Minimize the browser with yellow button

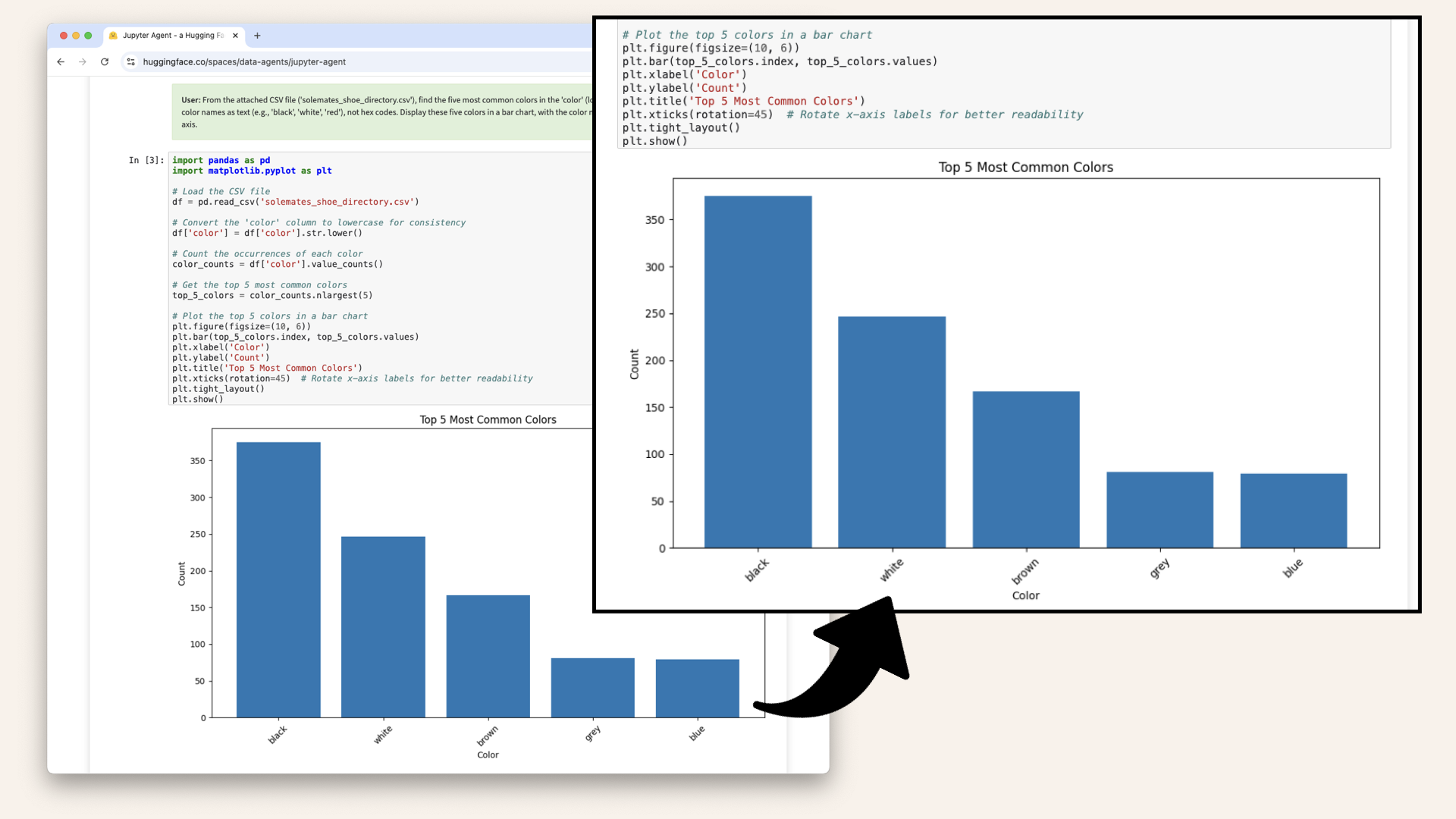[76, 36]
